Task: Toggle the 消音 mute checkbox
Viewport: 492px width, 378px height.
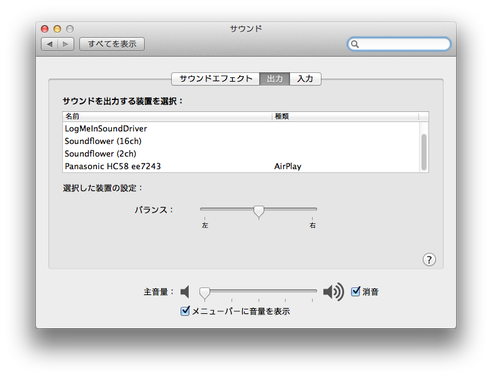Action: coord(356,291)
